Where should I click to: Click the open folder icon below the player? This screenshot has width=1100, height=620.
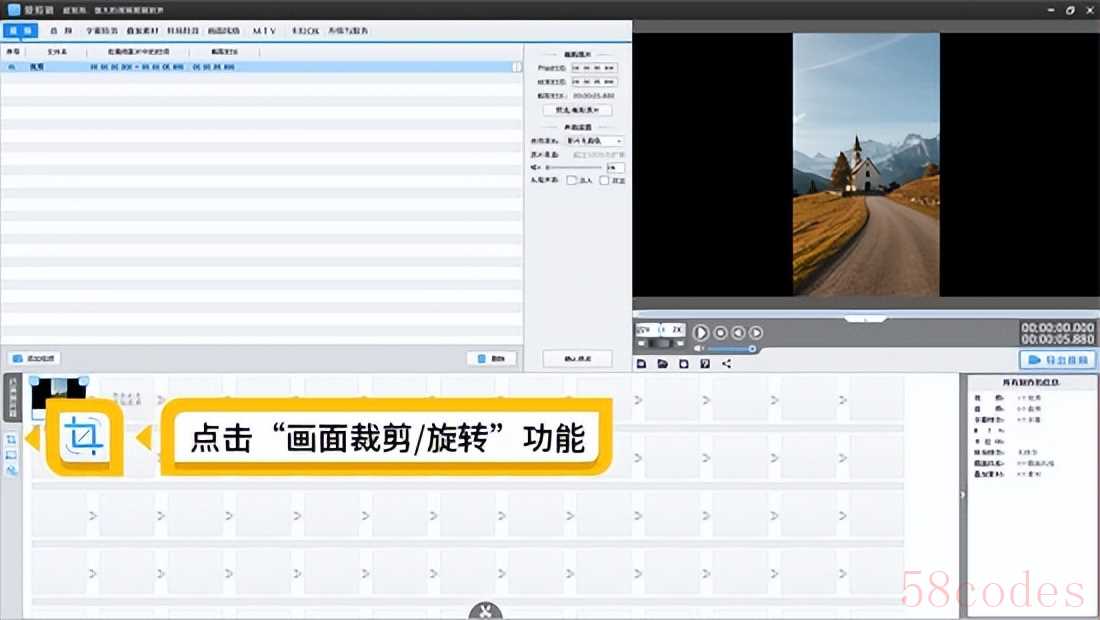tap(662, 364)
